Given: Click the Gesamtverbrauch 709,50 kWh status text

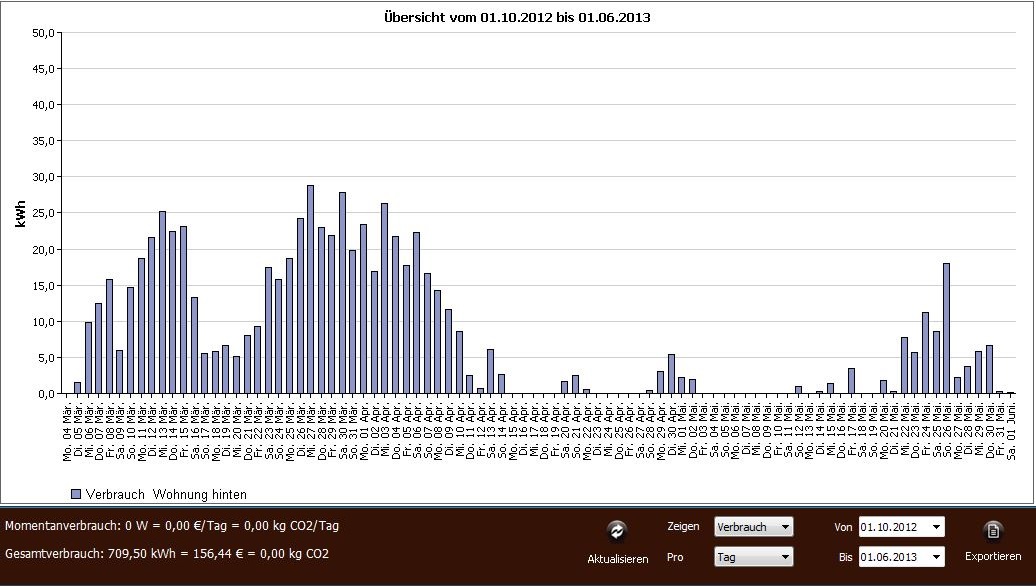Looking at the screenshot, I should pos(167,553).
